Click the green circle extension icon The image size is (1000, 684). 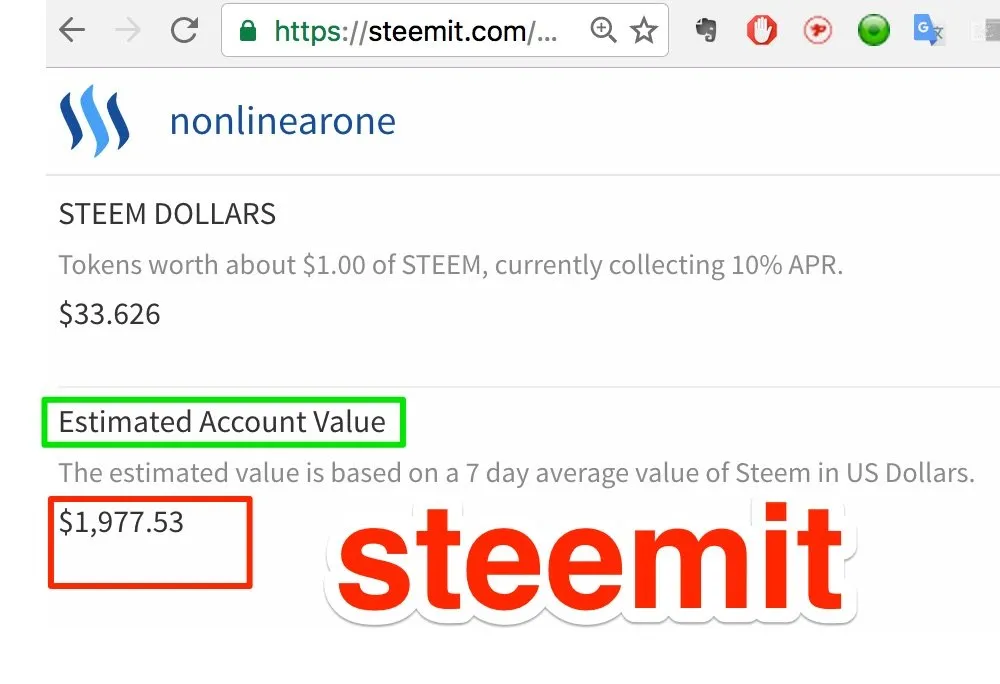tap(873, 30)
